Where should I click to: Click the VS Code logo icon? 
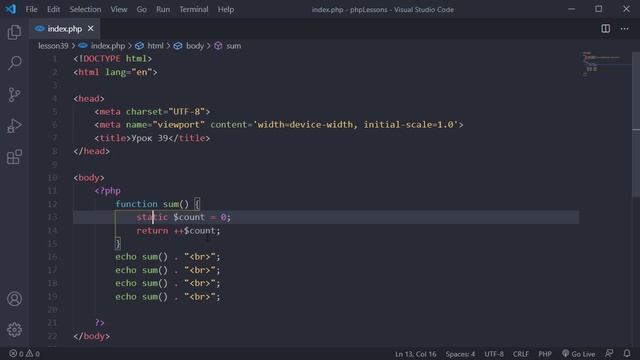tap(11, 9)
